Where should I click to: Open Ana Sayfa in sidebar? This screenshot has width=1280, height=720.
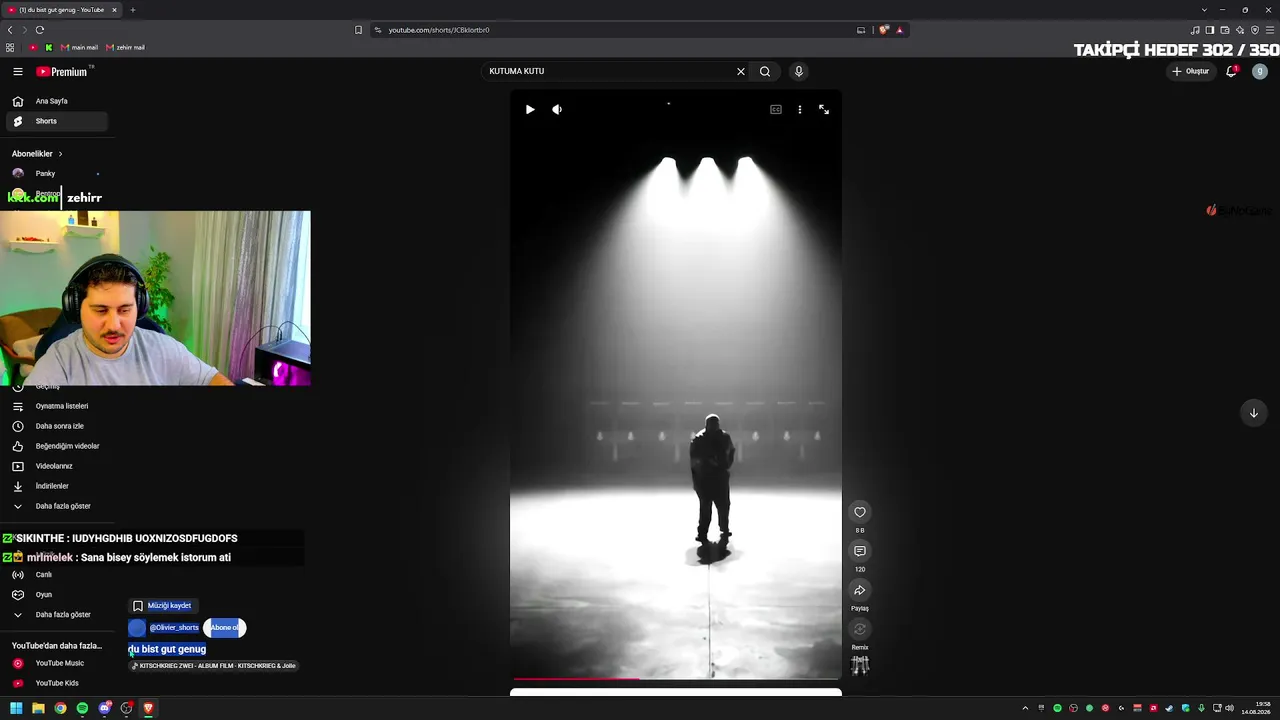point(56,101)
